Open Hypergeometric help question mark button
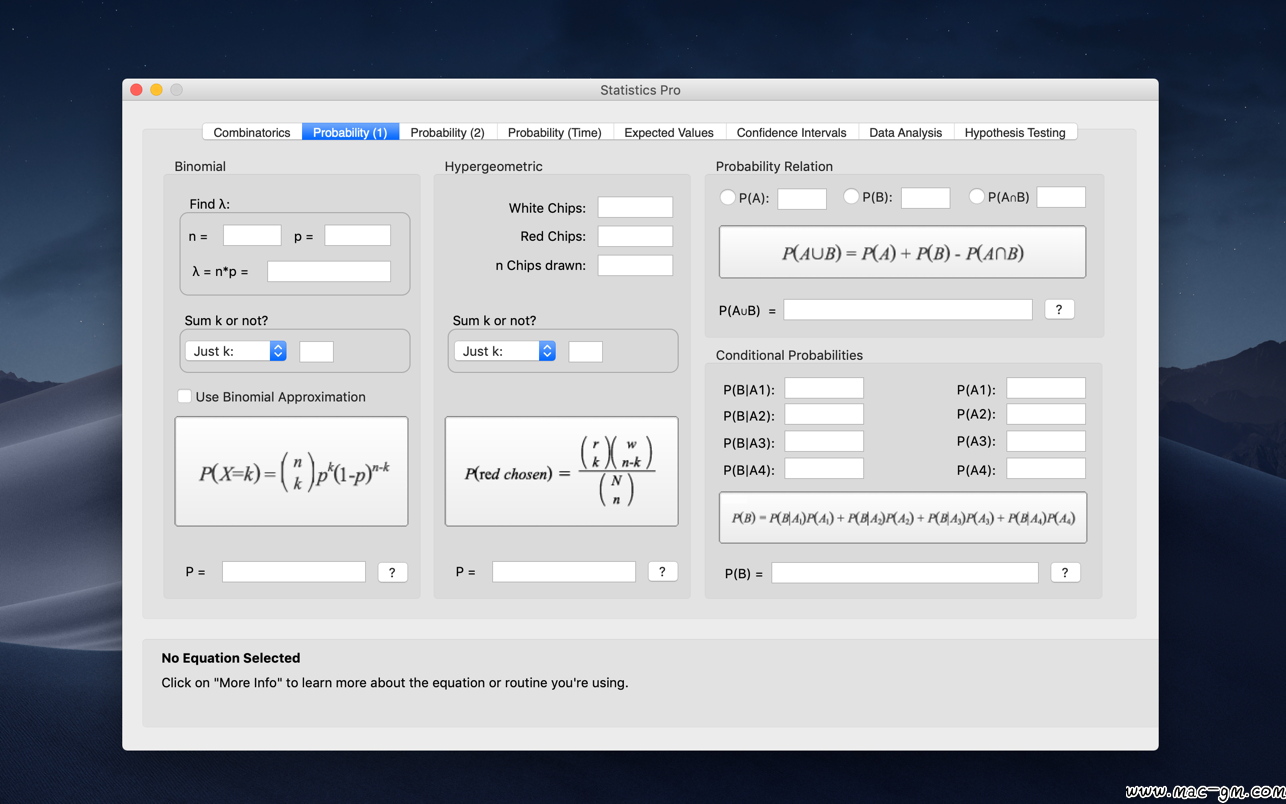 tap(662, 571)
